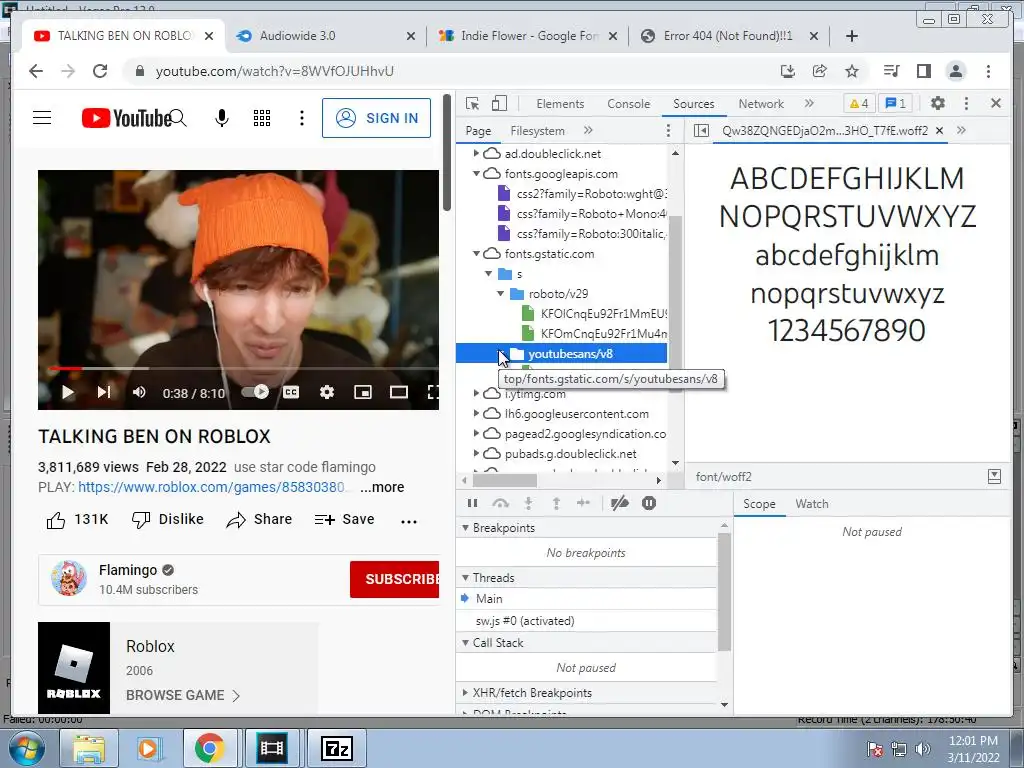1024x768 pixels.
Task: Click the SUBSCRIBE button
Action: pos(394,579)
